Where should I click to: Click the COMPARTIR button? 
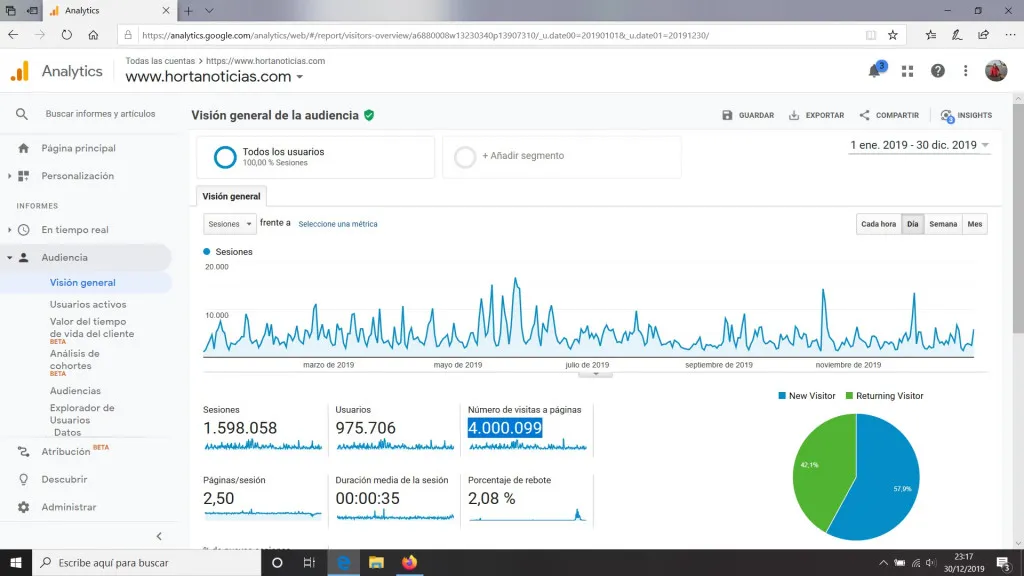pos(889,116)
